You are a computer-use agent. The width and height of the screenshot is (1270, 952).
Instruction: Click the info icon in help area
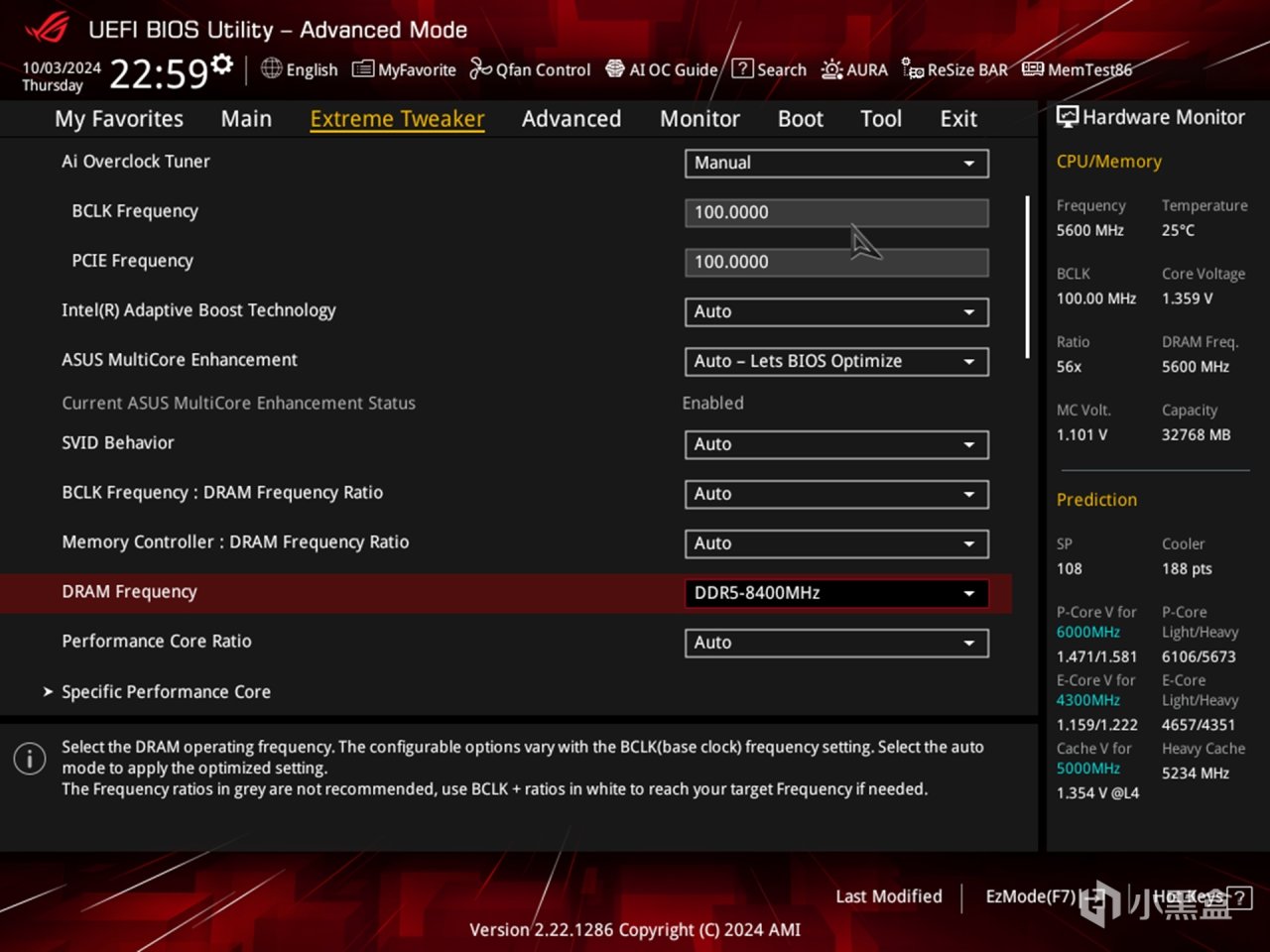pos(30,759)
